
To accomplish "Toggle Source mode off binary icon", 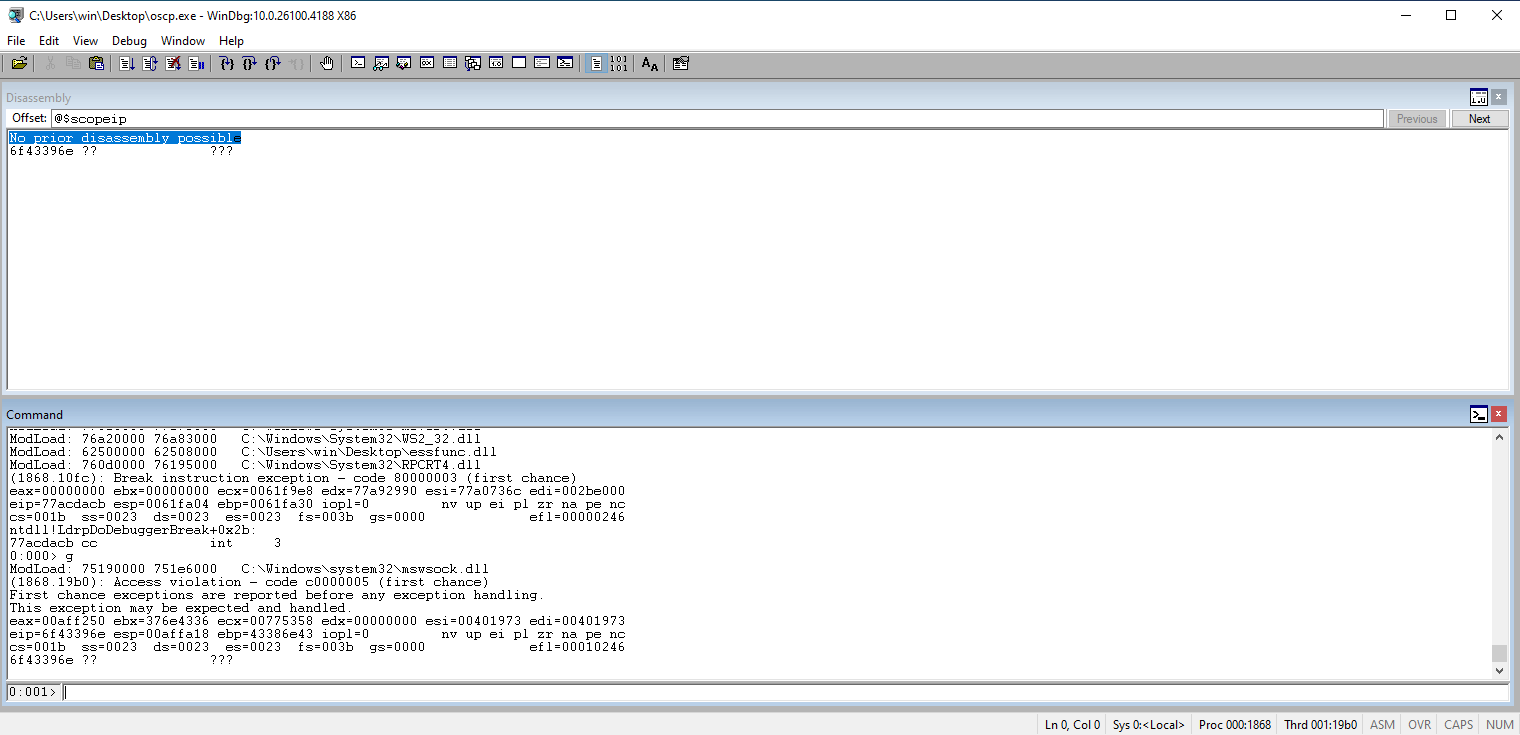I will pos(619,63).
